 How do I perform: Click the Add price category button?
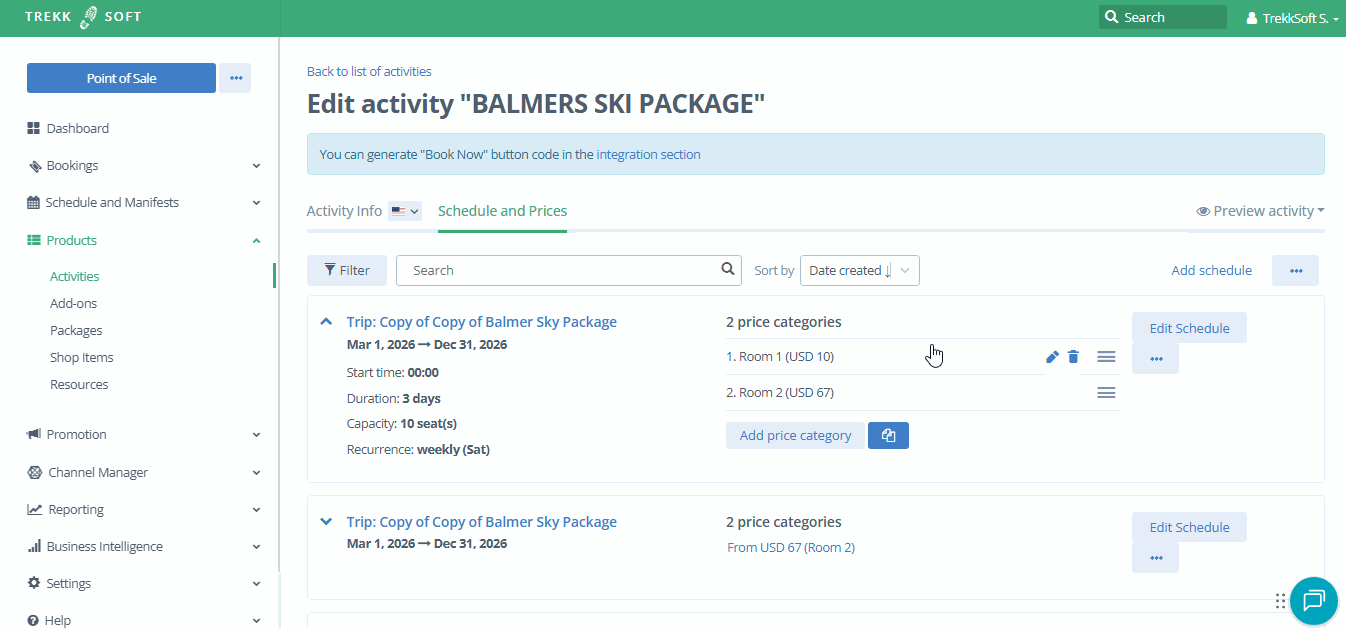click(x=795, y=436)
